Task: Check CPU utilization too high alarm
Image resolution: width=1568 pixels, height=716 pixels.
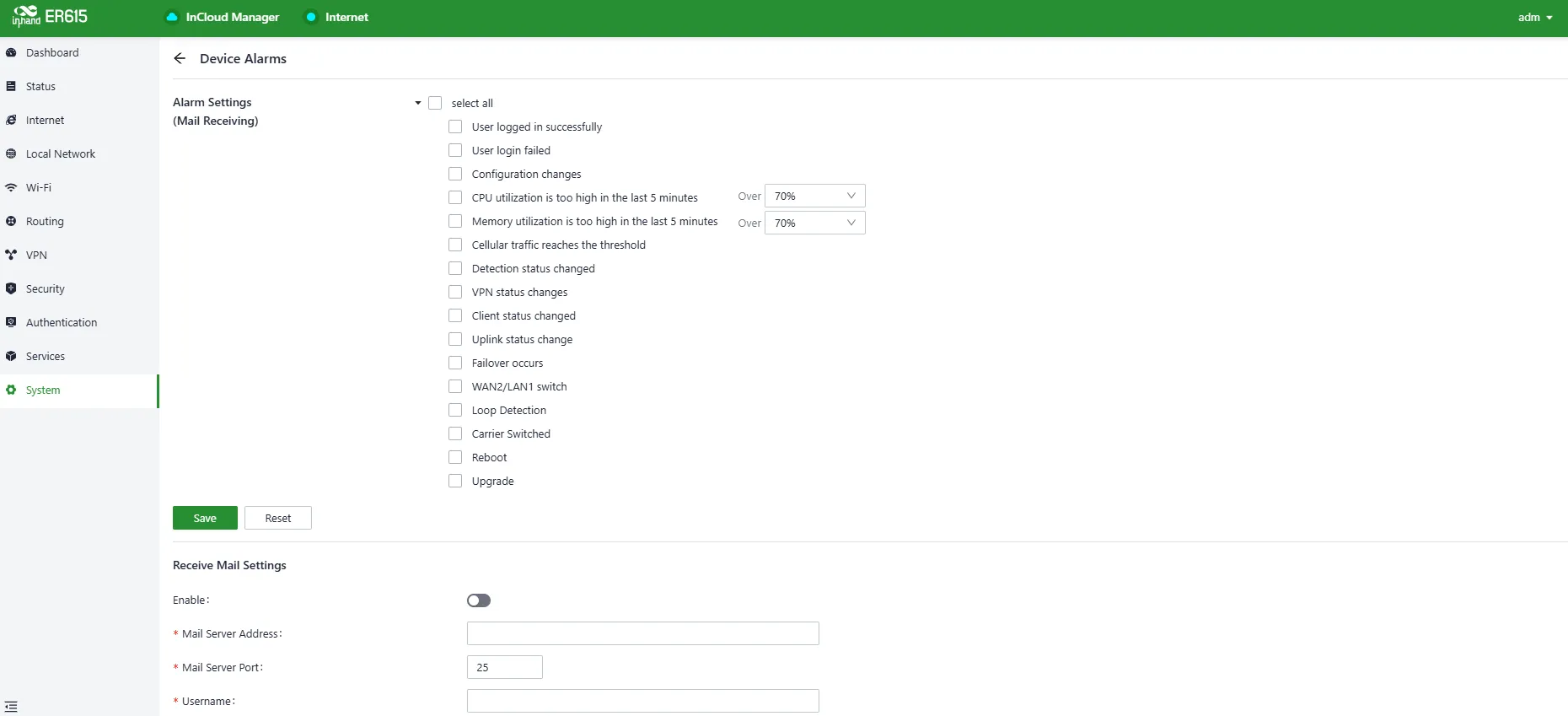Action: pyautogui.click(x=455, y=197)
